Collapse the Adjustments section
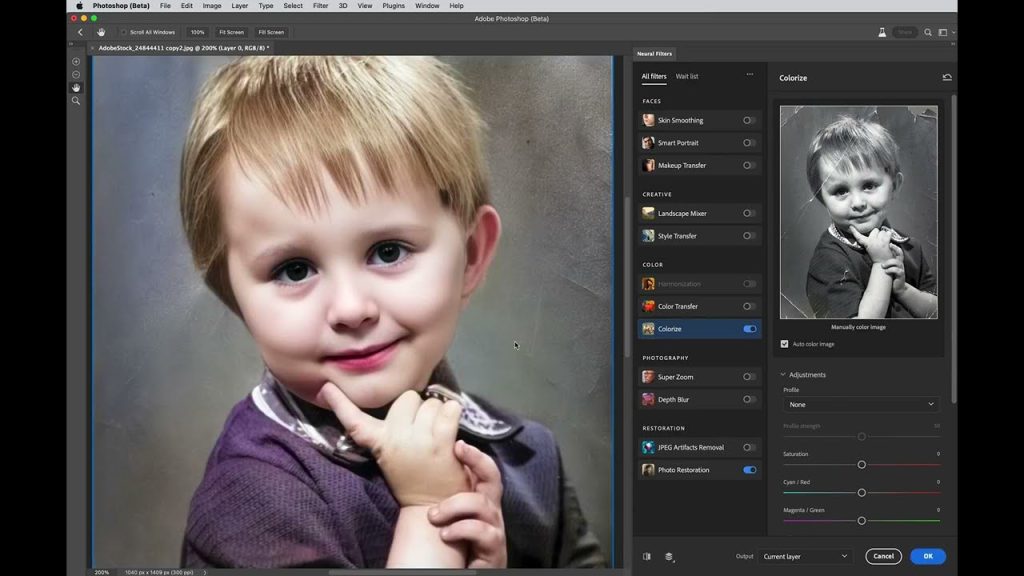 tap(784, 375)
